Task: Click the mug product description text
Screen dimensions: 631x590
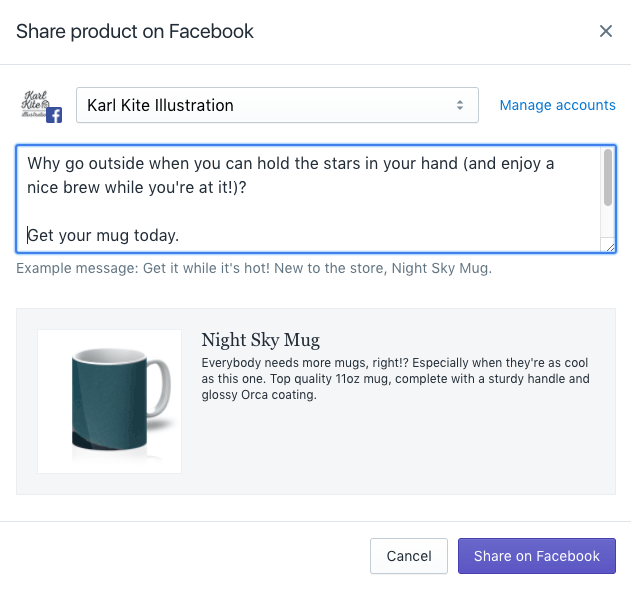Action: pos(395,379)
